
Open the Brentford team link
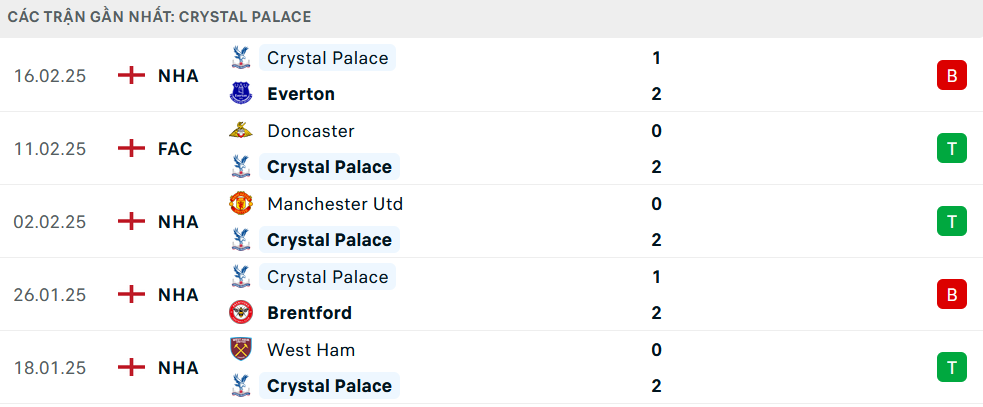point(310,312)
